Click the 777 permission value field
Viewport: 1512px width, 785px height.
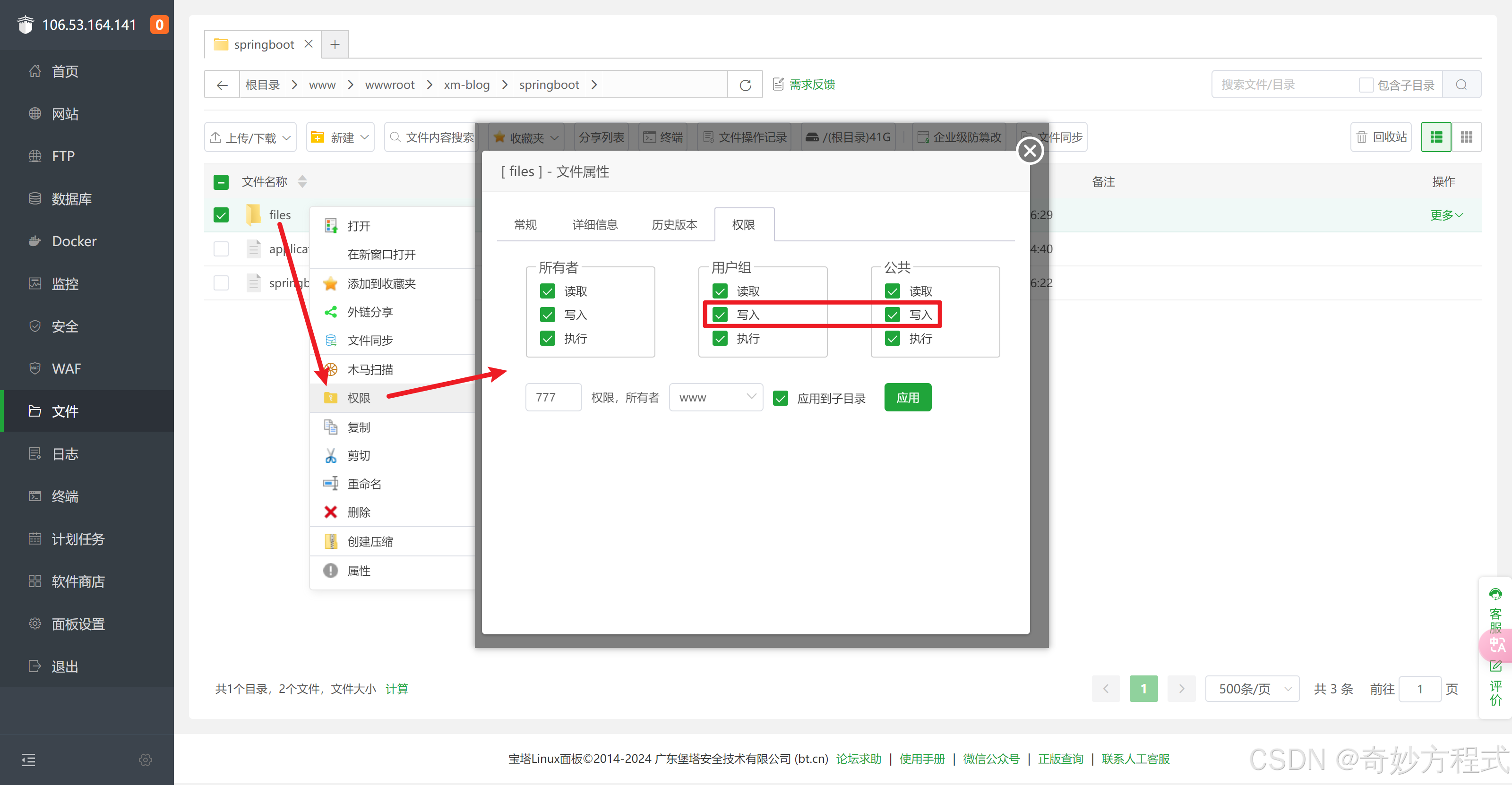pos(553,397)
